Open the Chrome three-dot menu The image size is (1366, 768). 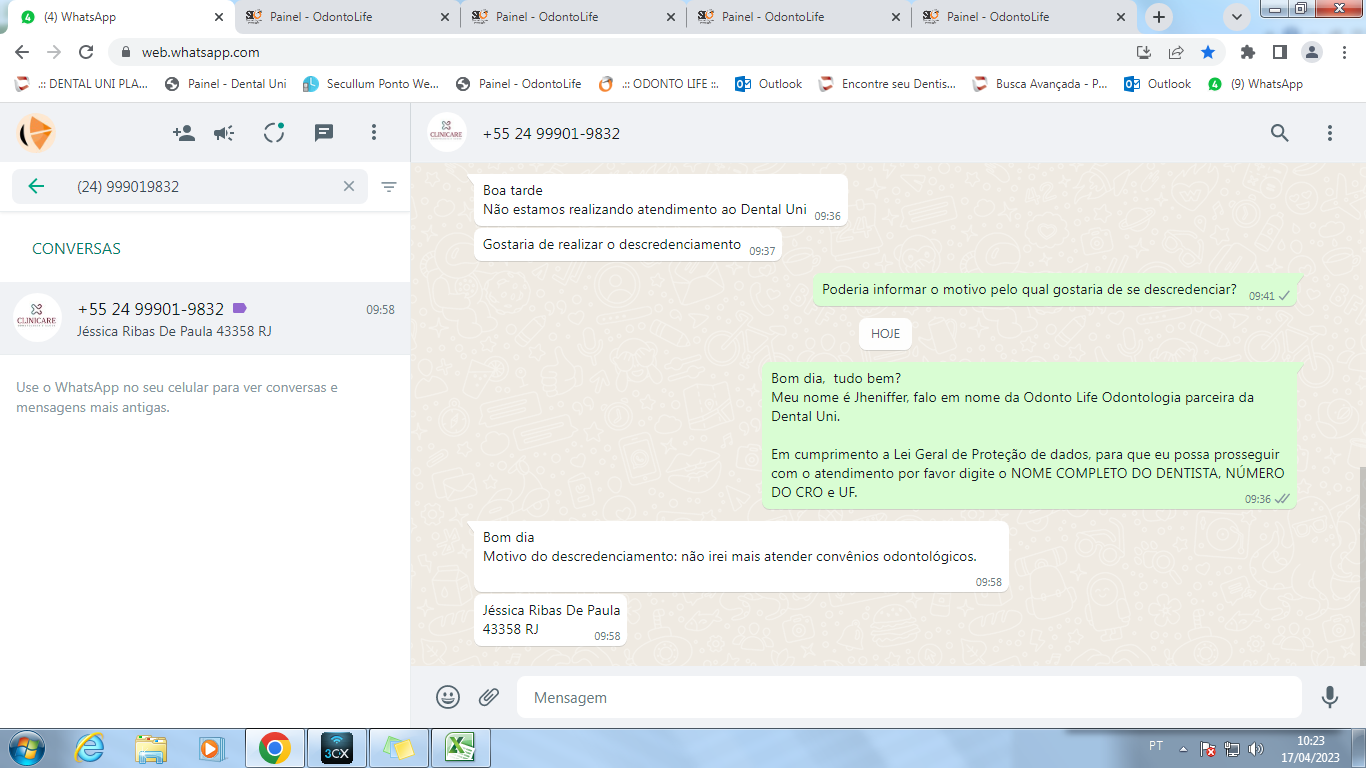[x=1343, y=52]
